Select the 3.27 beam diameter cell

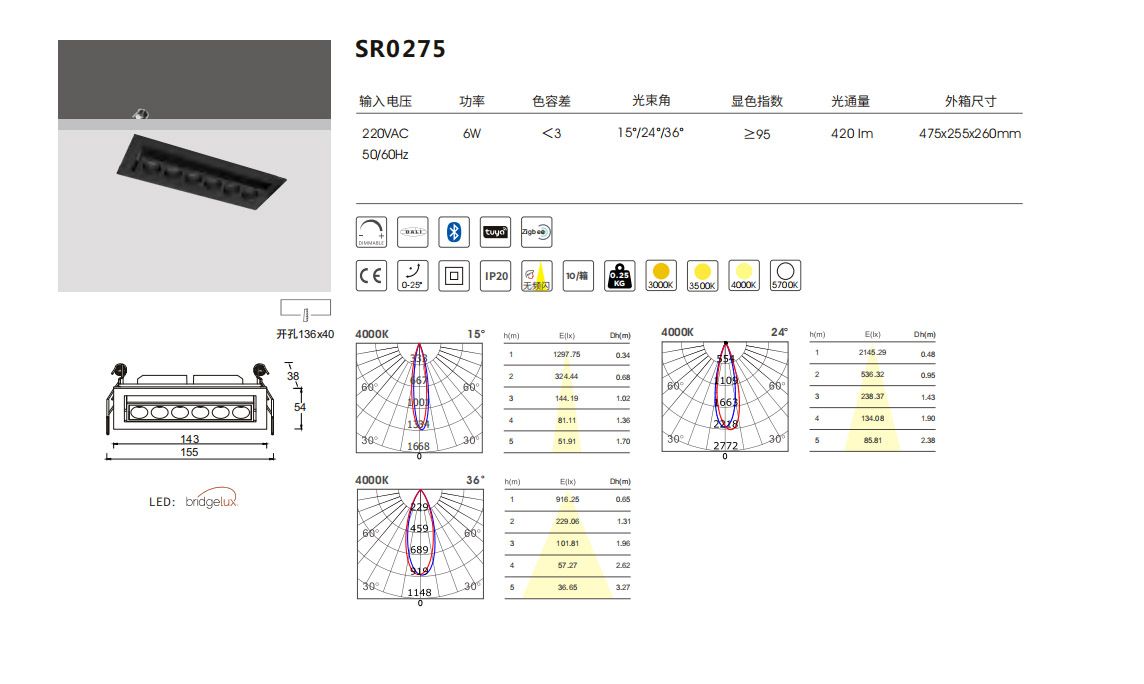[x=623, y=587]
